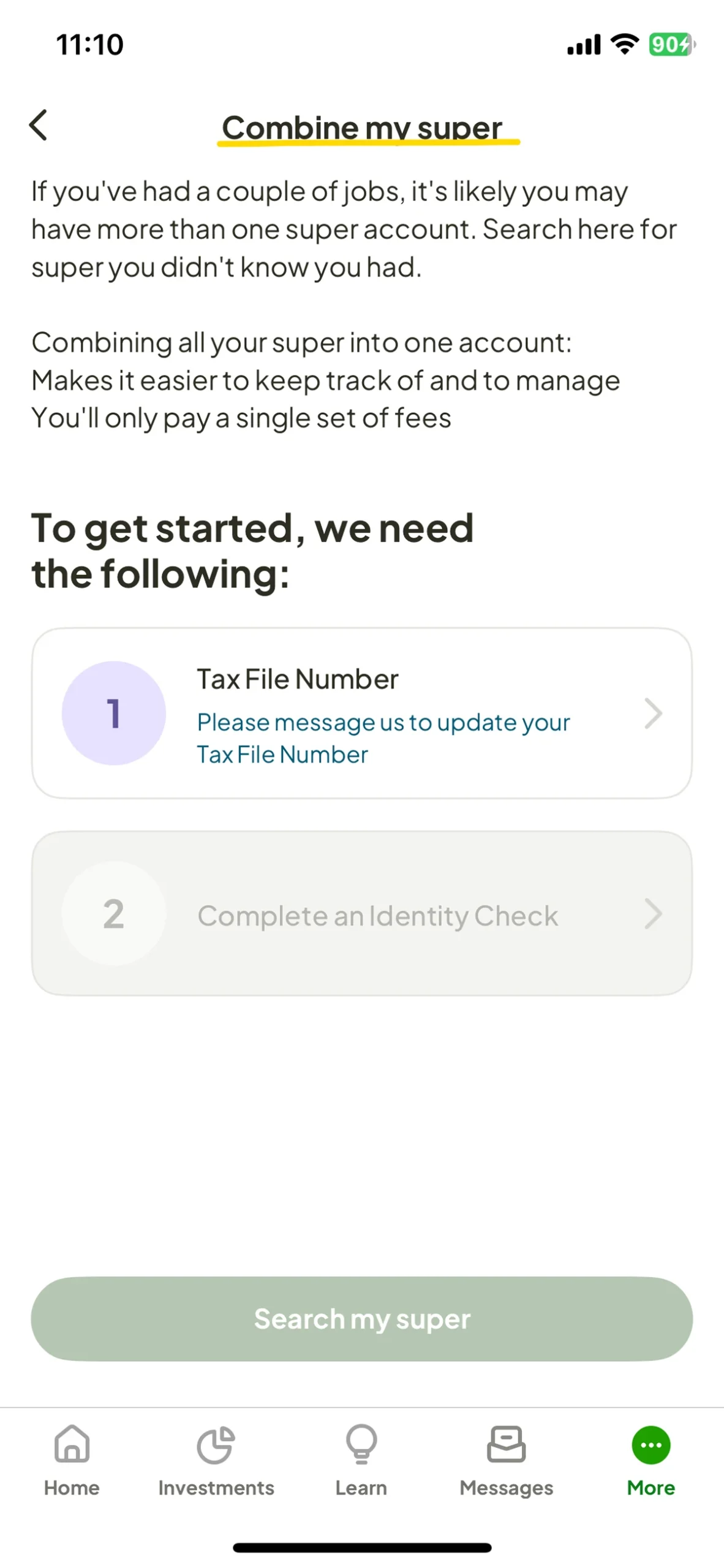Viewport: 724px width, 1568px height.
Task: Open Complete an Identity Check step
Action: pyautogui.click(x=377, y=916)
